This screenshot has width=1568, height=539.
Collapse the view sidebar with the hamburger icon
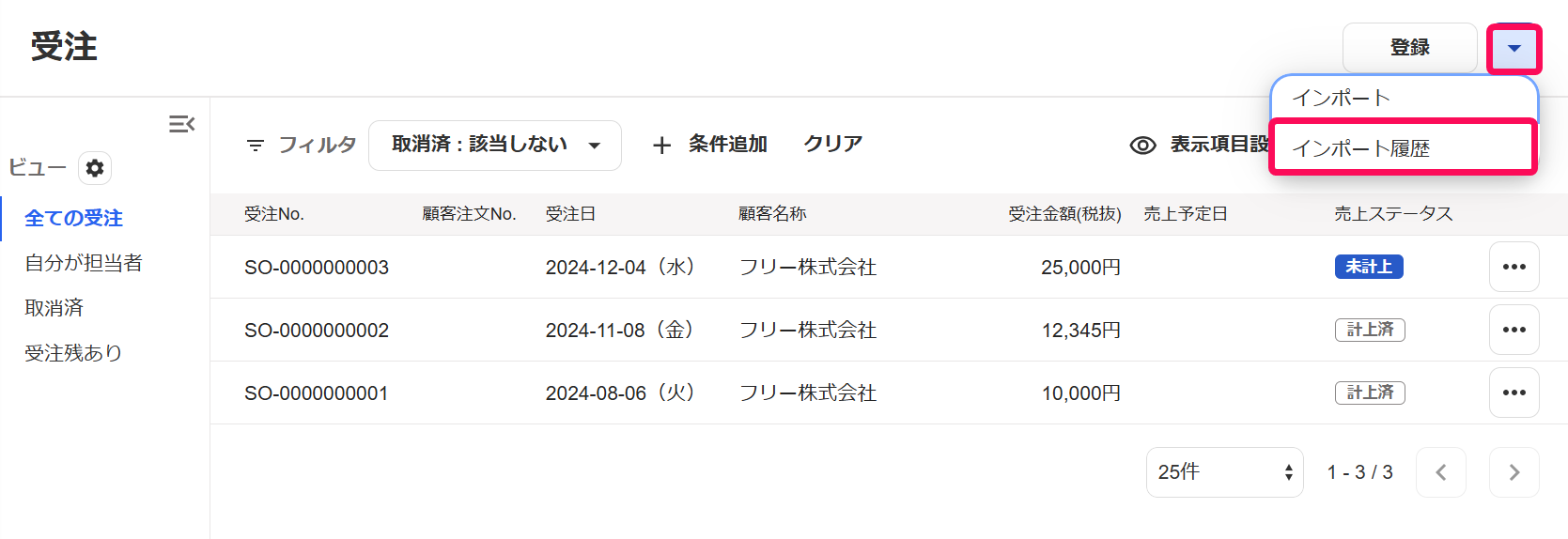click(181, 124)
